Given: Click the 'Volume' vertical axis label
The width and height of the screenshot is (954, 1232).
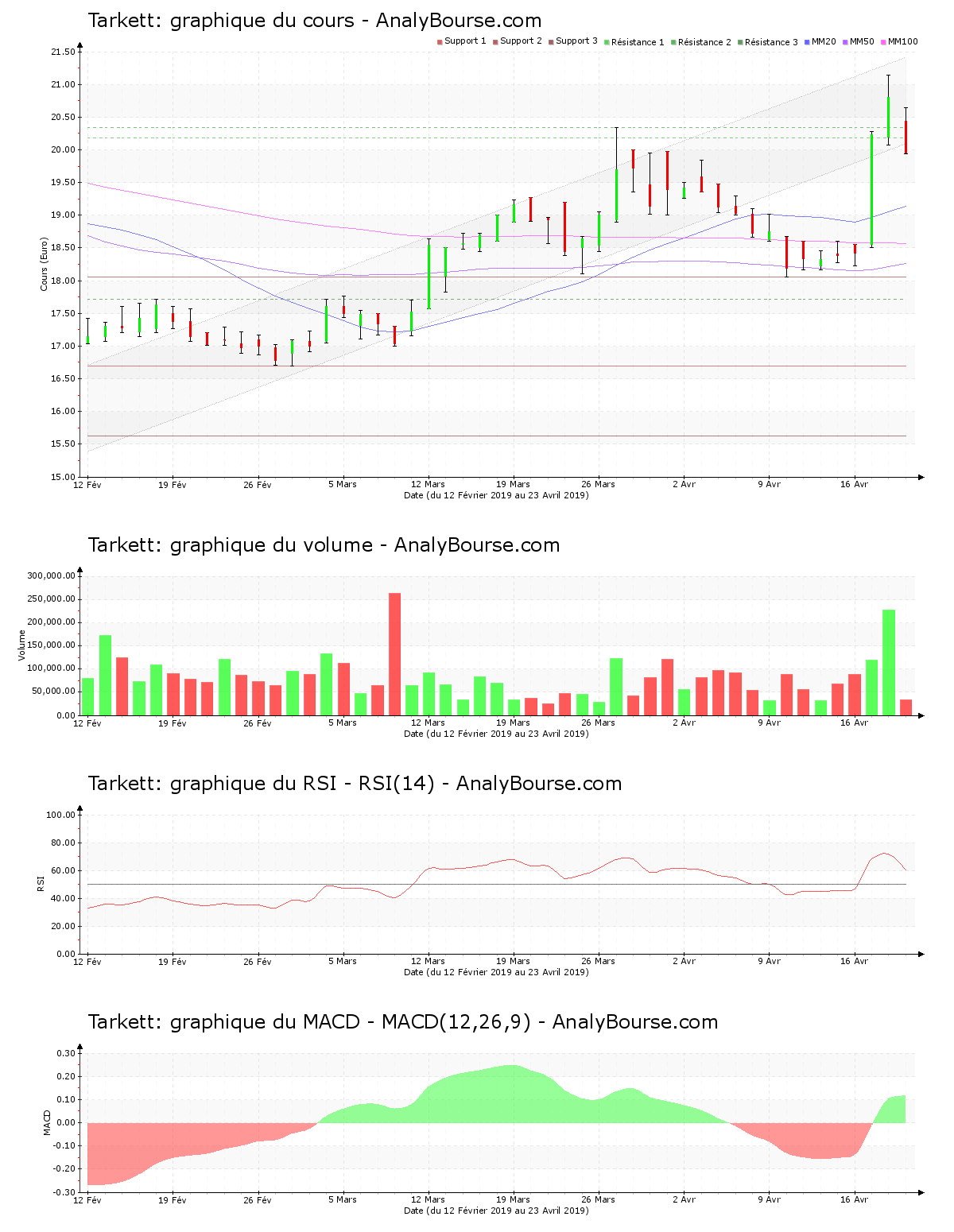Looking at the screenshot, I should click(22, 645).
